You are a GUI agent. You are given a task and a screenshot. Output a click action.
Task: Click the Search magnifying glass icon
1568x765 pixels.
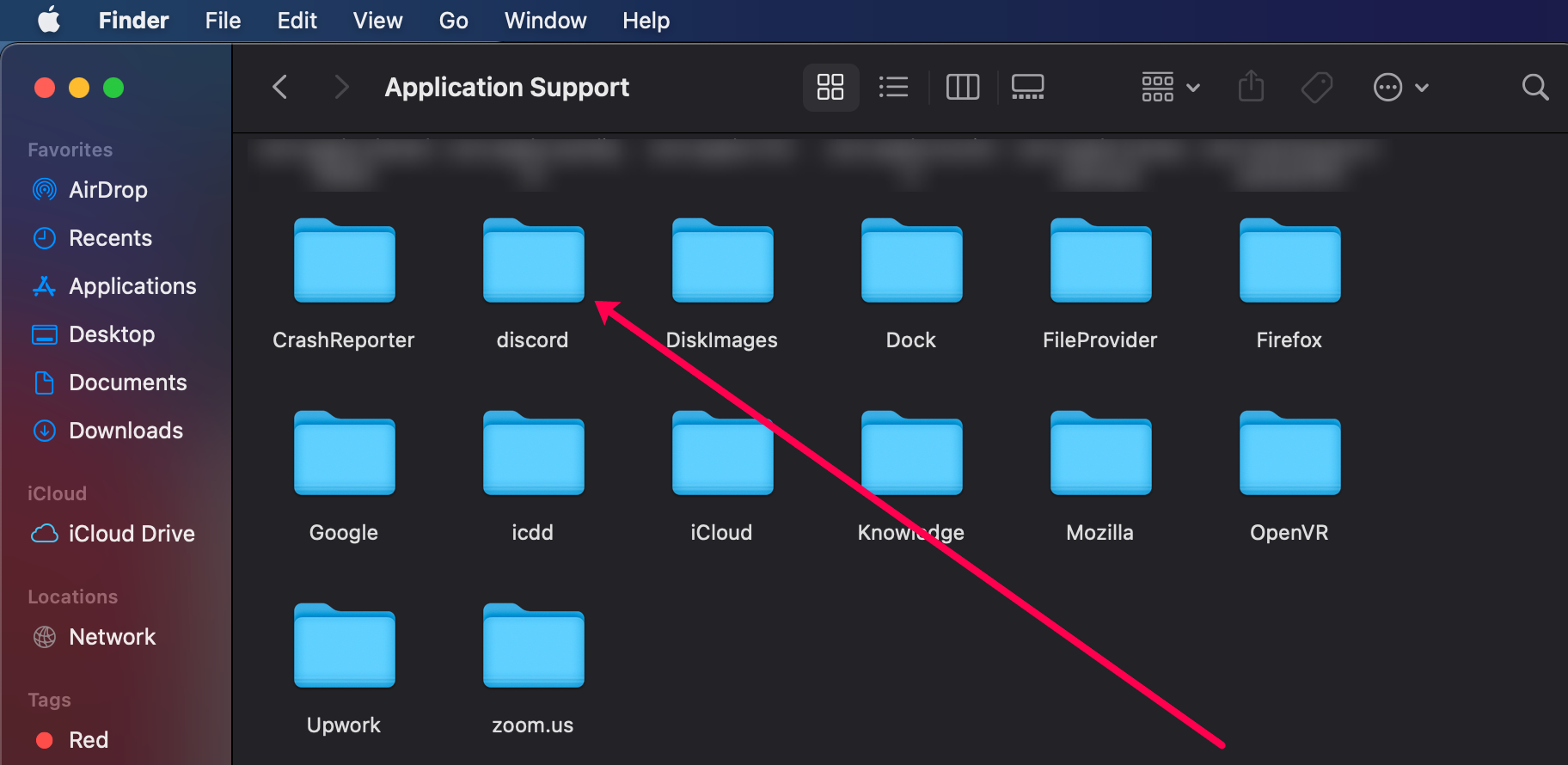(1534, 87)
